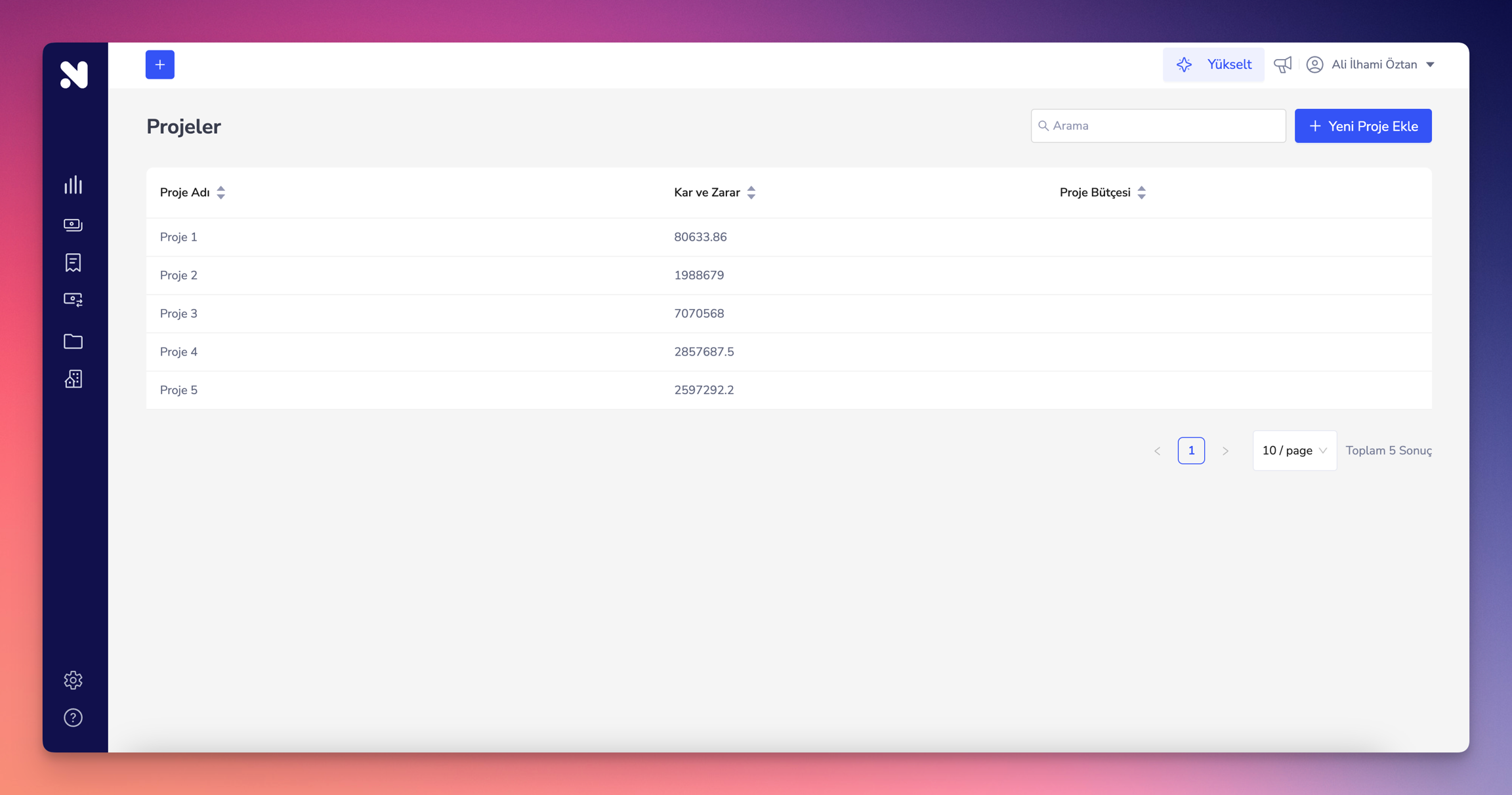Click the blue plus quick-add button

tap(160, 64)
